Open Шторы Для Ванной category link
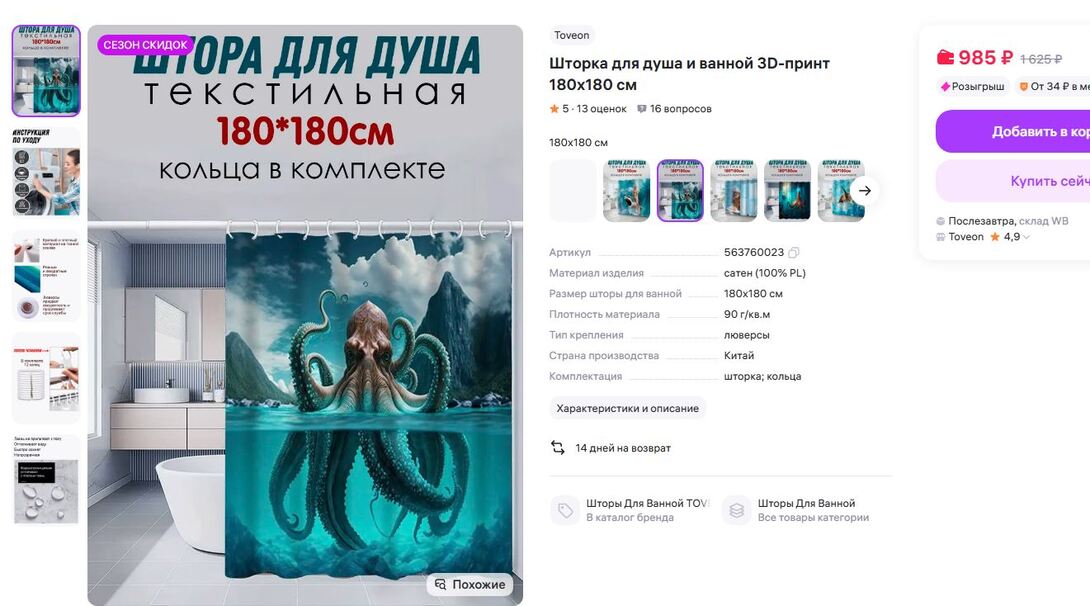 pos(806,503)
